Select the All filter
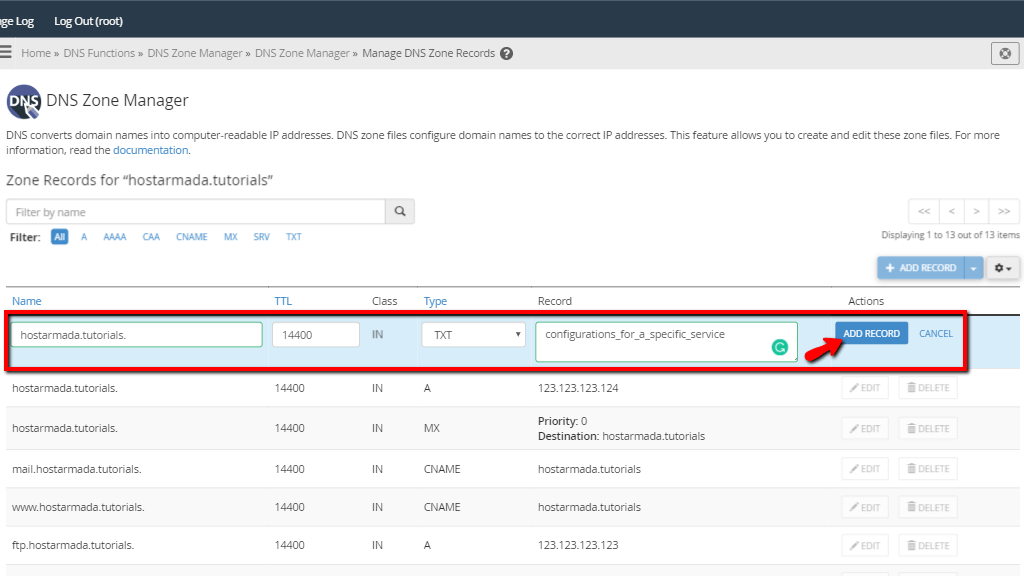 tap(59, 237)
